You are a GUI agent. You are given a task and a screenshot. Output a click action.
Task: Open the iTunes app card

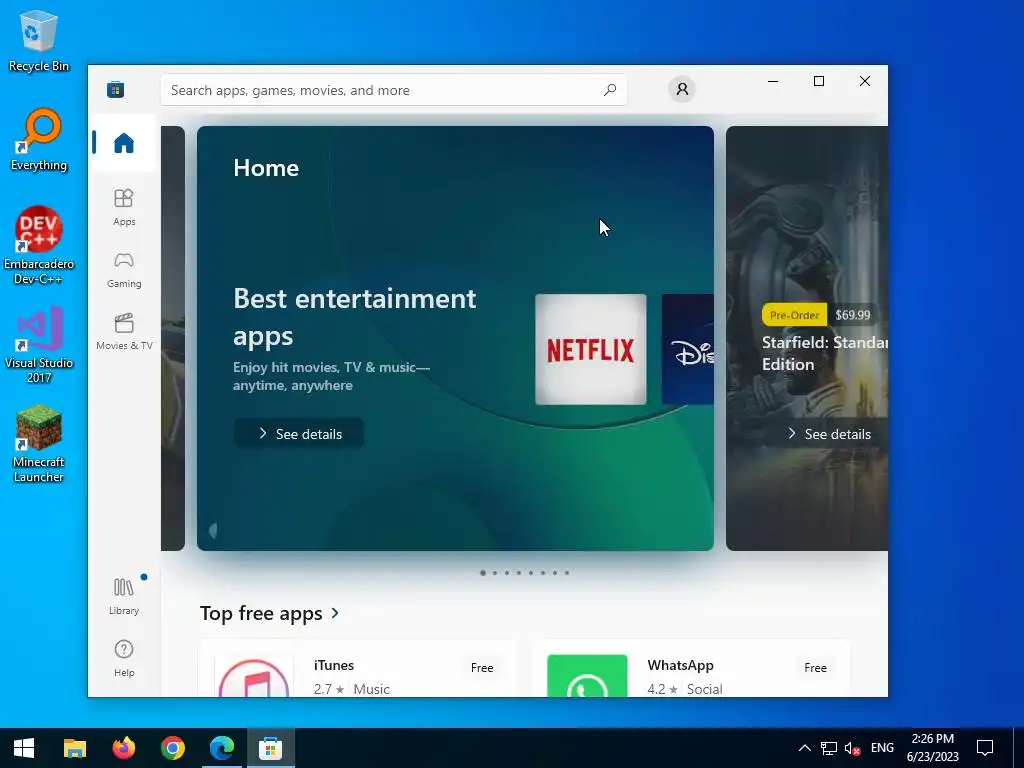pos(357,668)
